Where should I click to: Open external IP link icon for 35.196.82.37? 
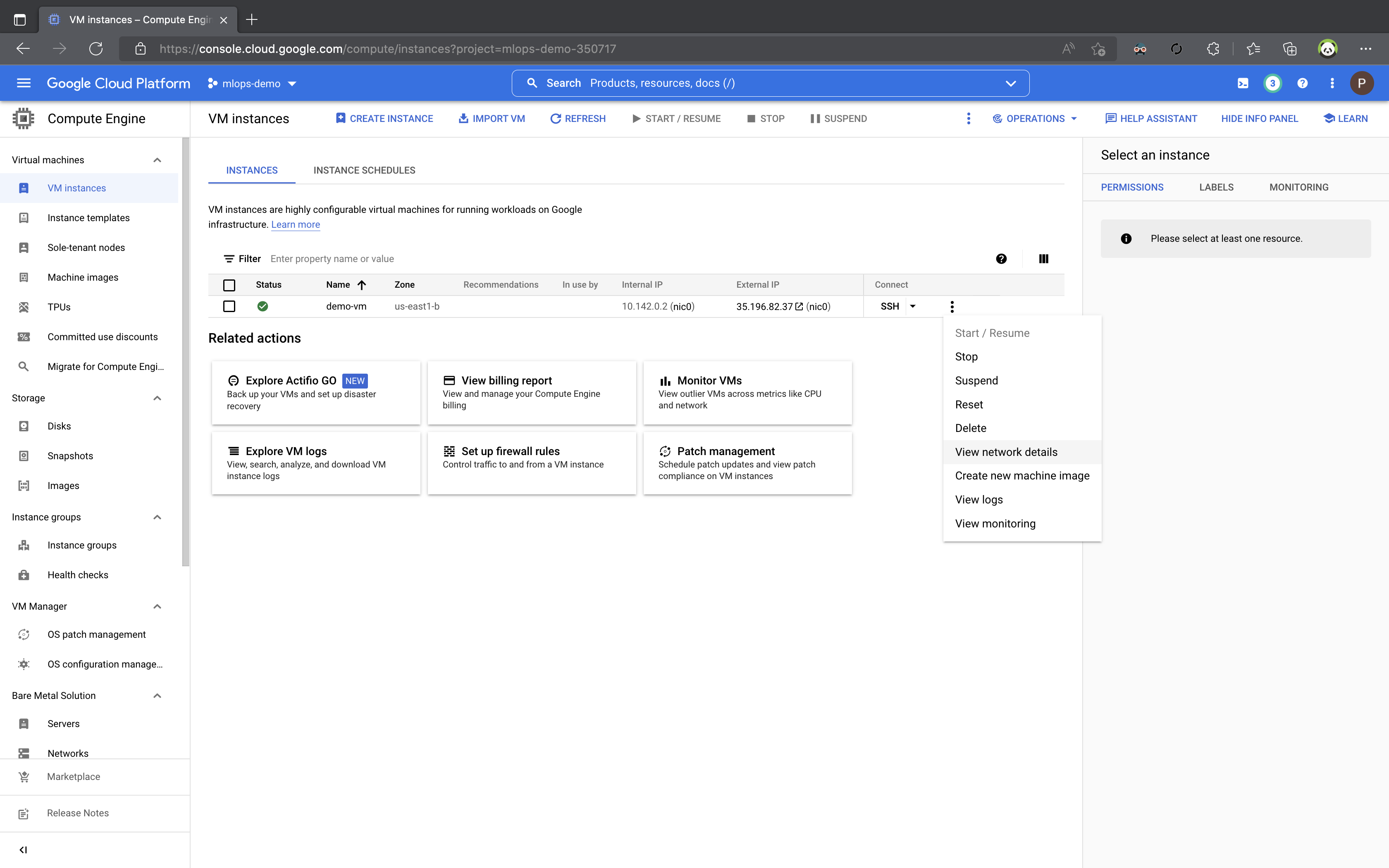pyautogui.click(x=799, y=307)
